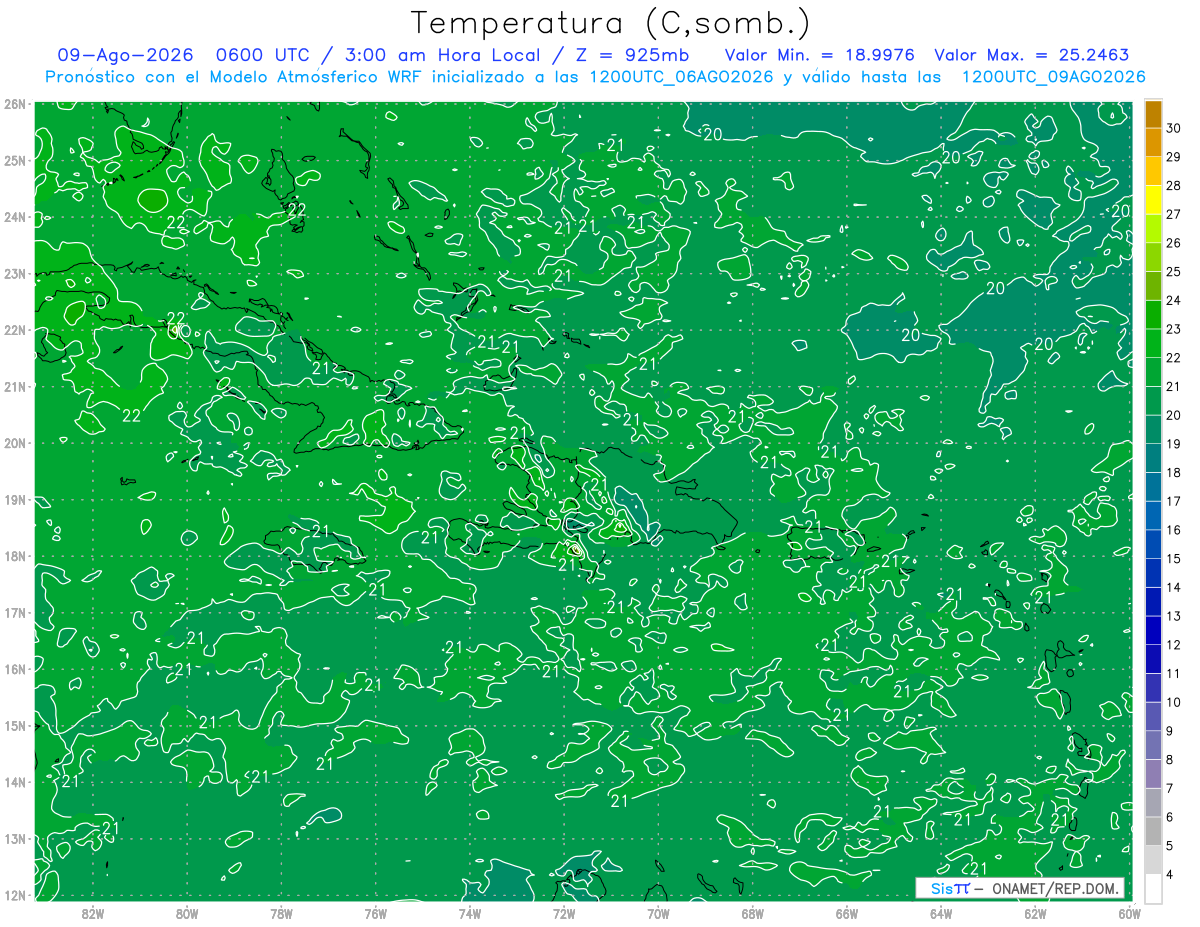Click the 19N latitude axis label

click(15, 499)
